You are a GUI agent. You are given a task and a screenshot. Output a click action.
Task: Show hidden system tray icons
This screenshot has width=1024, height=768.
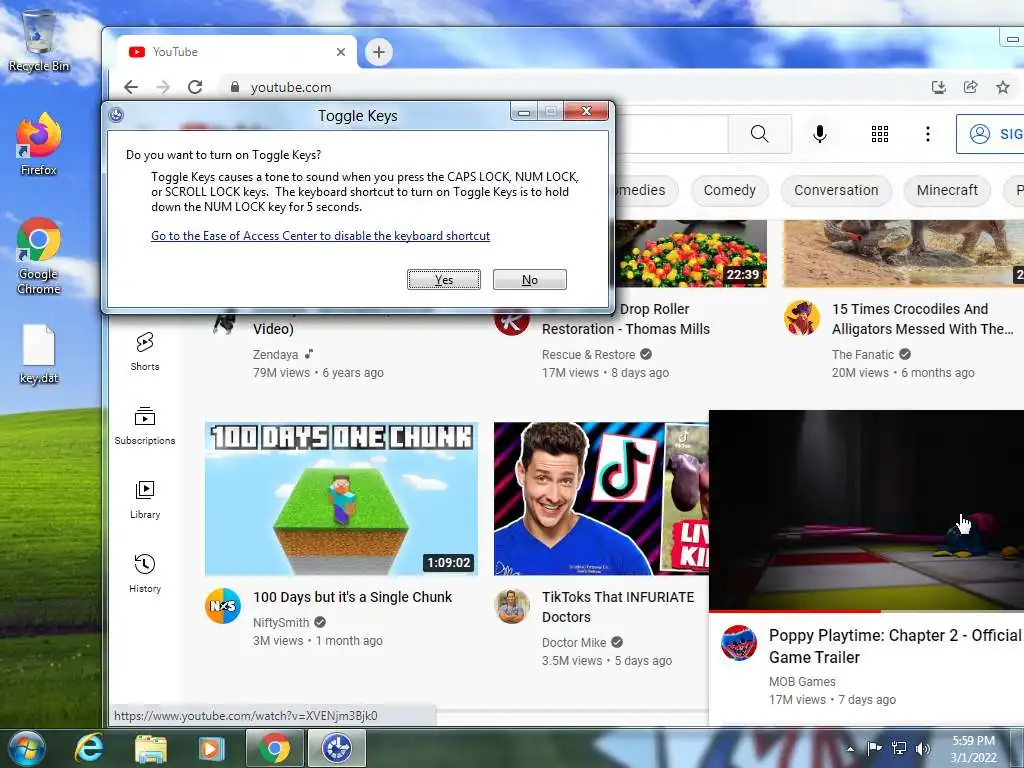(x=850, y=749)
